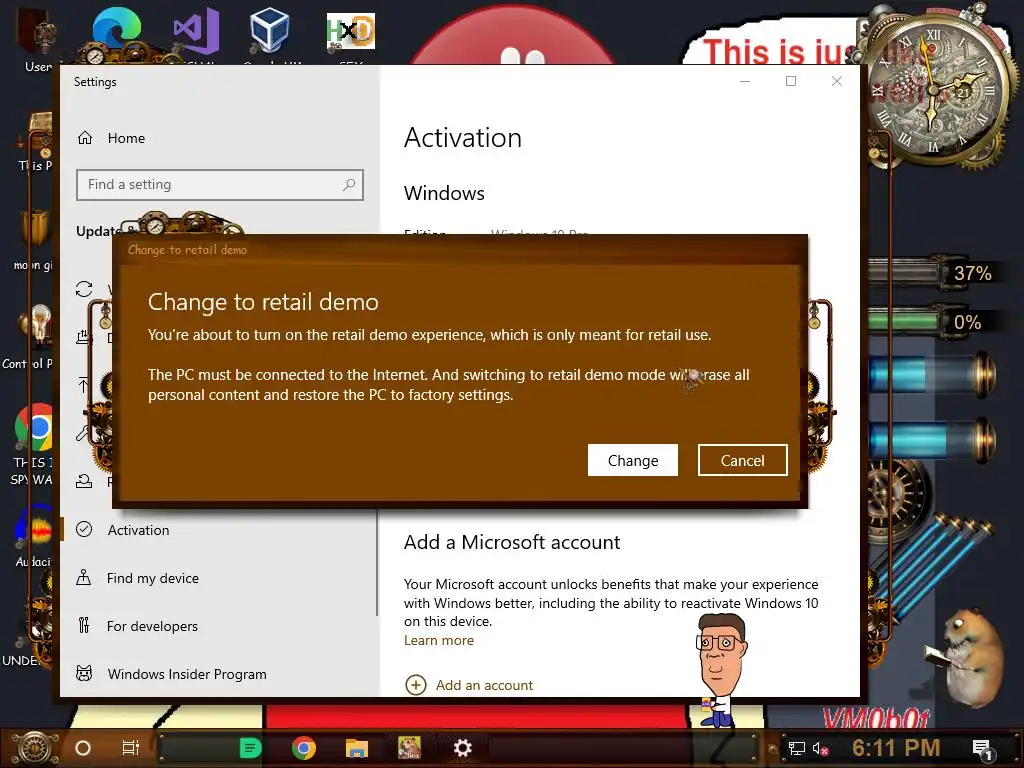Open HxD hex editor desktop shortcut
Screen dimensions: 1024x768
click(351, 31)
